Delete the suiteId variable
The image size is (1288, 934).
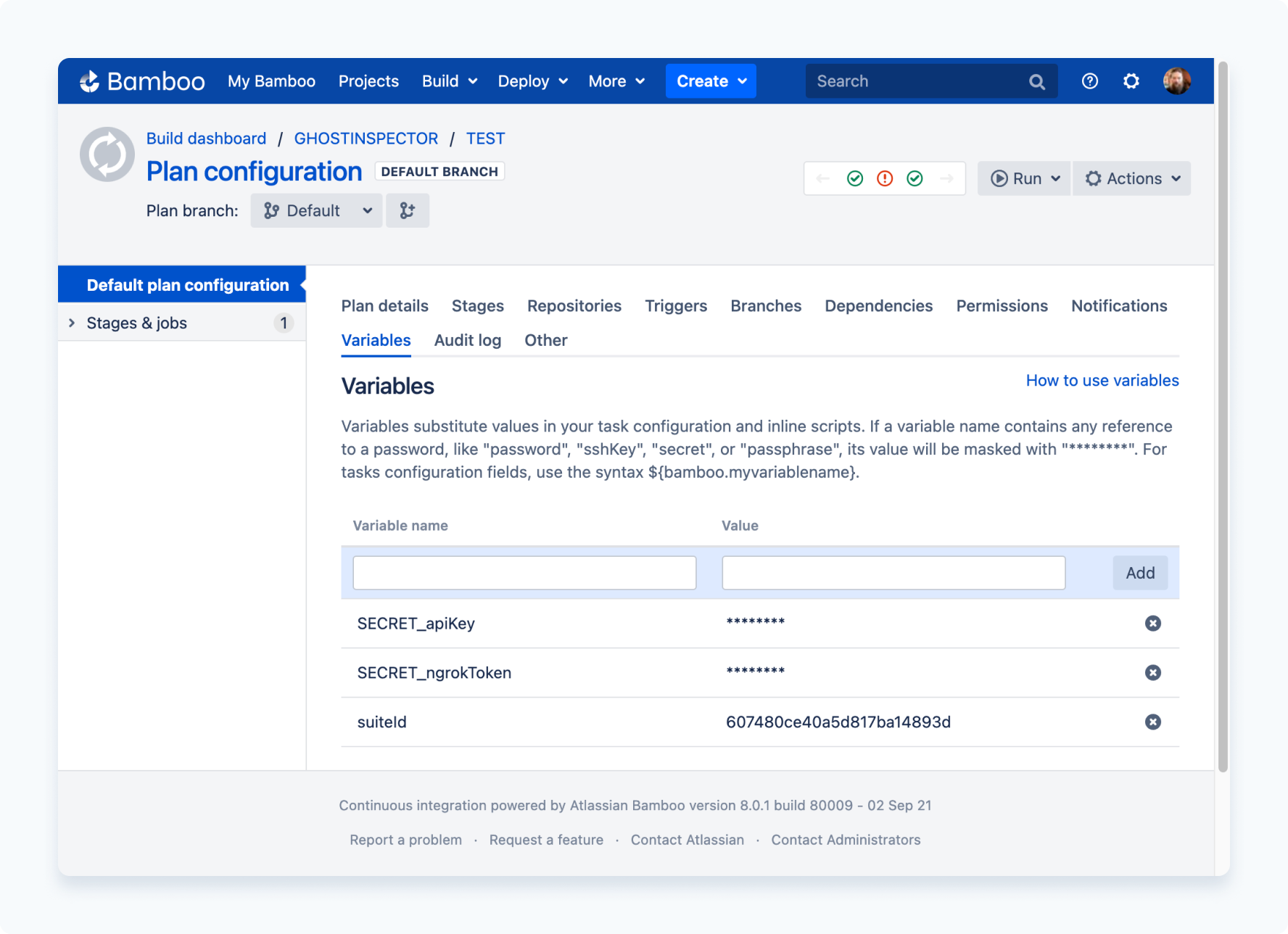tap(1153, 722)
